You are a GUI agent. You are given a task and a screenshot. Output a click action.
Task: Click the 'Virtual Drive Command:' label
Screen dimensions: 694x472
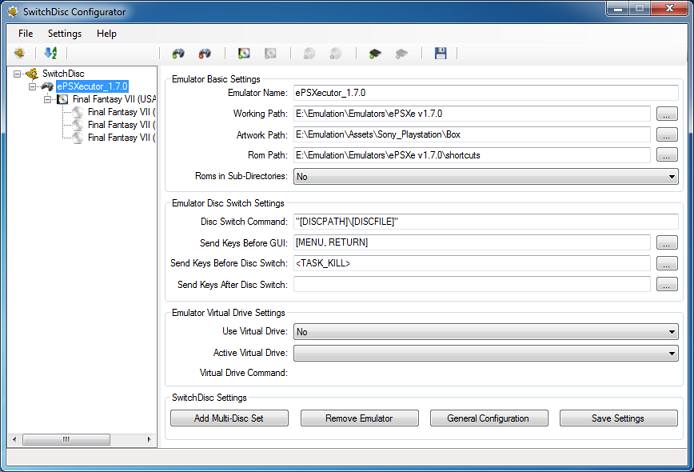pos(243,373)
